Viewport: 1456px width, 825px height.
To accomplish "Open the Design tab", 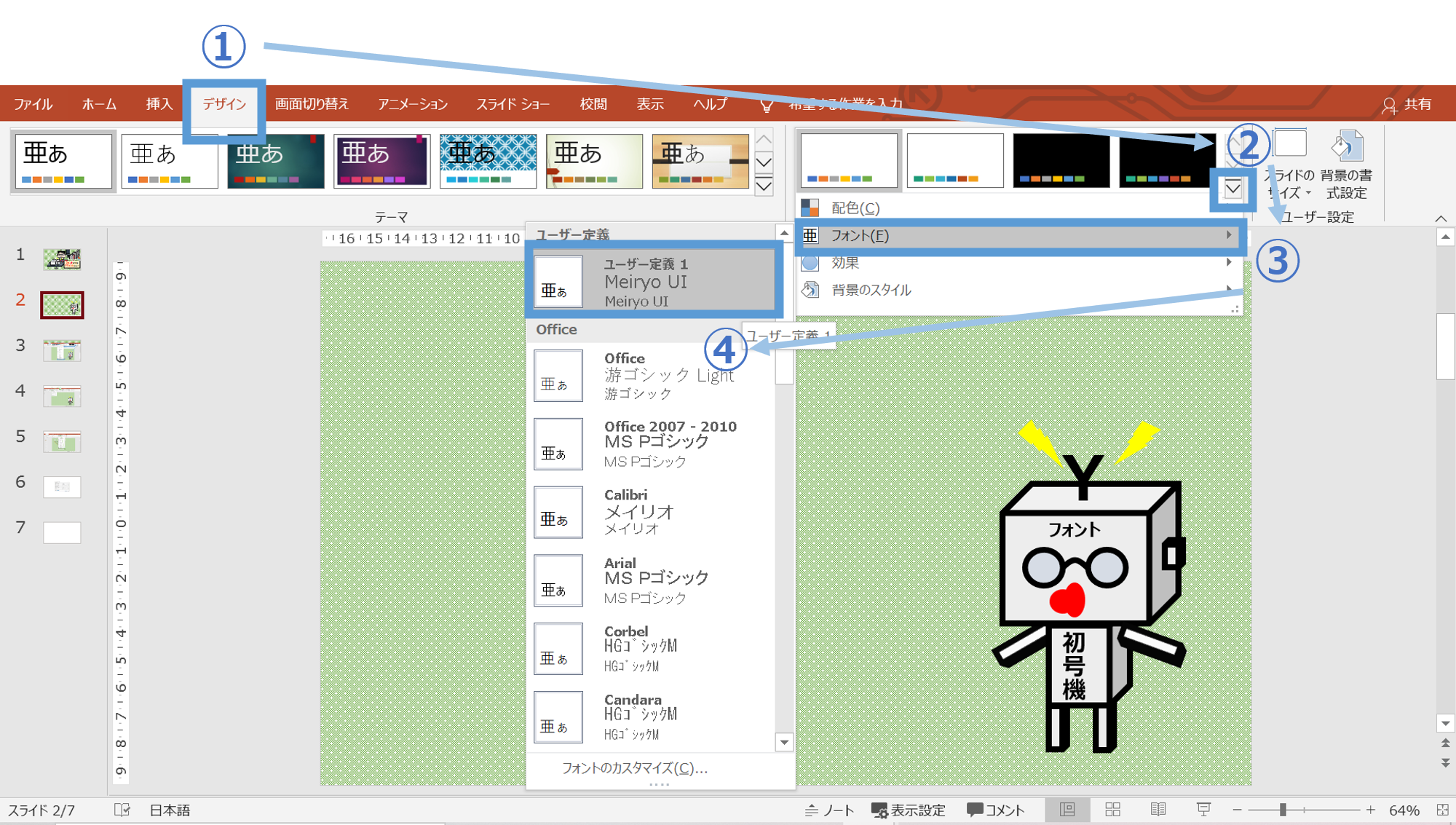I will 223,104.
